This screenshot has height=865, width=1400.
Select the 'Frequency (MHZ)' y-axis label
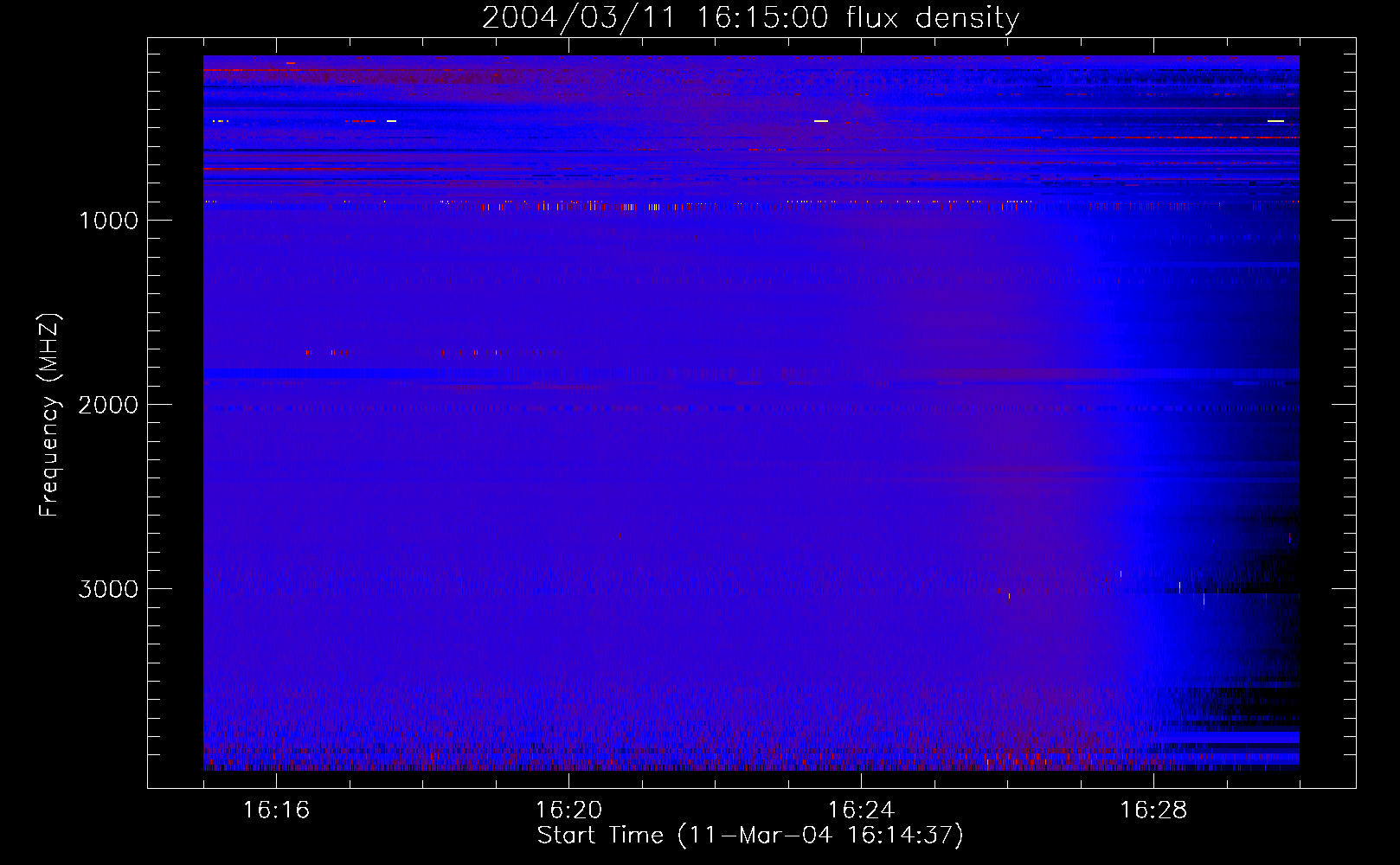pyautogui.click(x=49, y=415)
